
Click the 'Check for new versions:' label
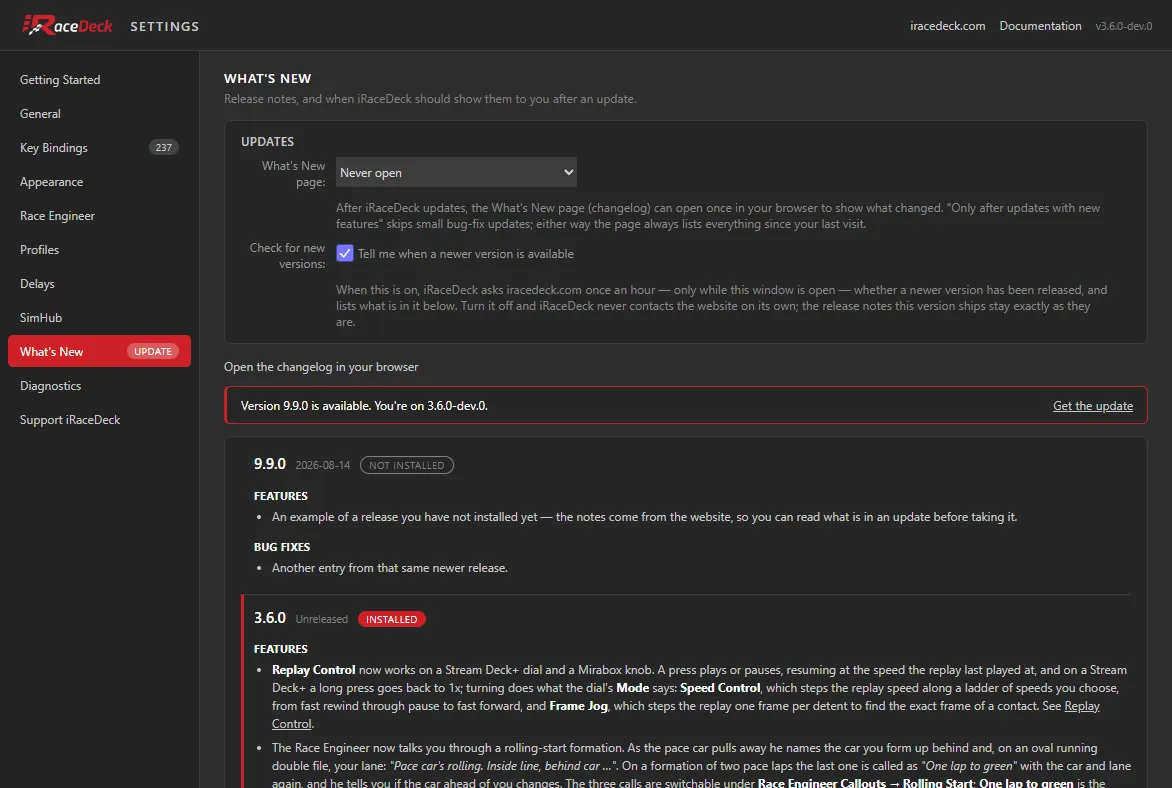pyautogui.click(x=288, y=256)
